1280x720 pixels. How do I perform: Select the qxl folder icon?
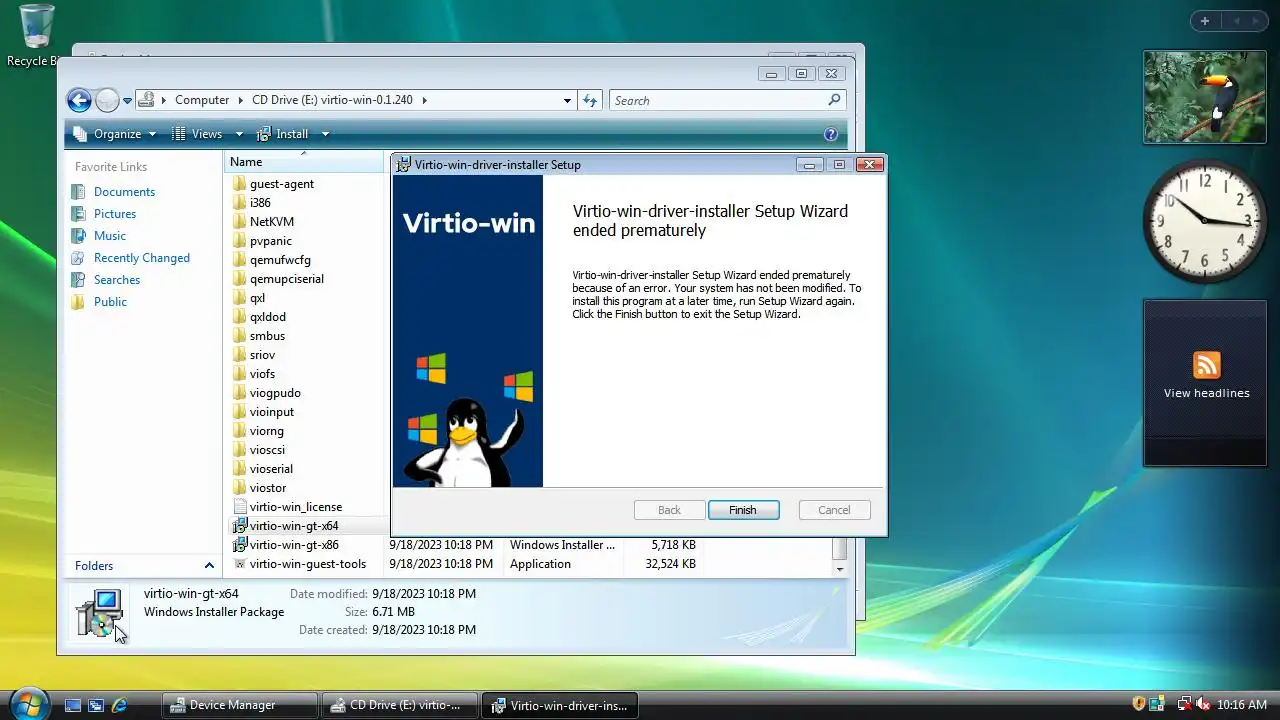tap(239, 298)
